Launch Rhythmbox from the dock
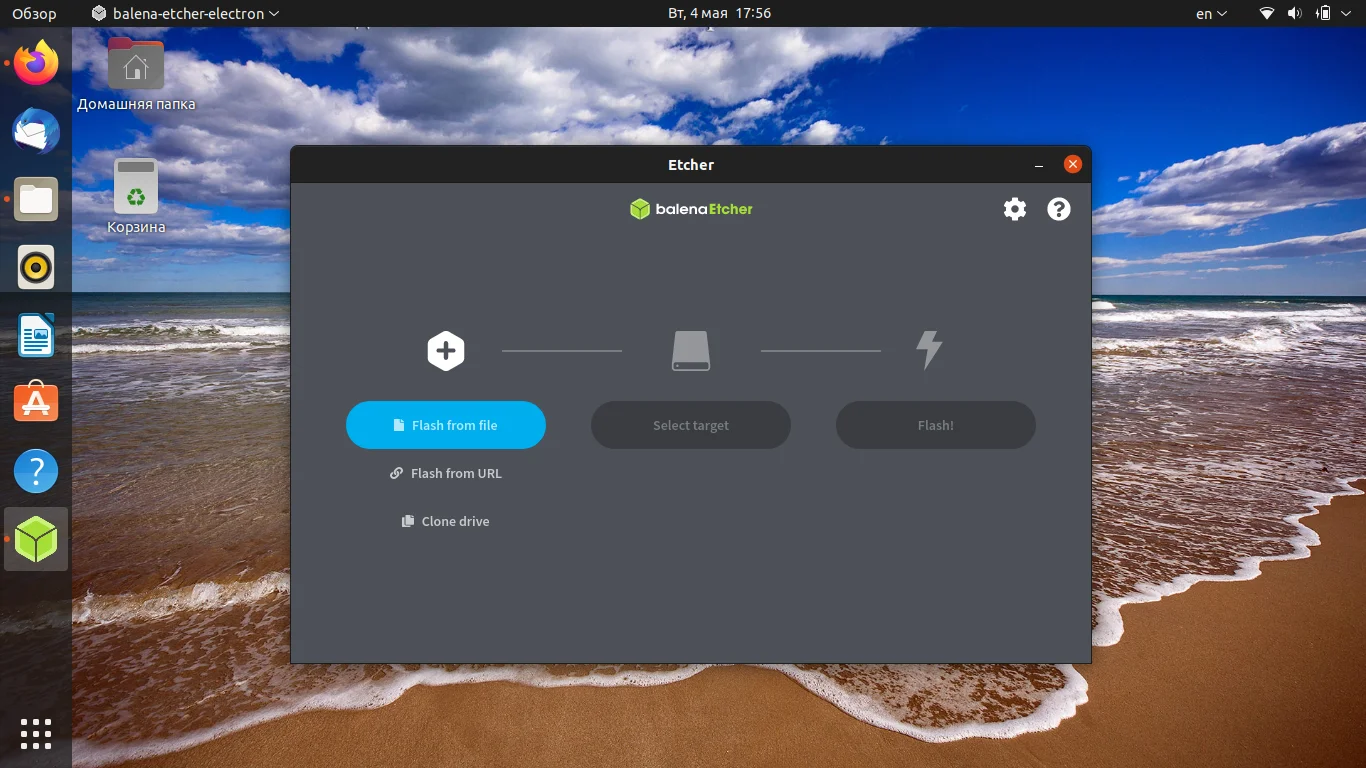The image size is (1366, 768). [35, 267]
